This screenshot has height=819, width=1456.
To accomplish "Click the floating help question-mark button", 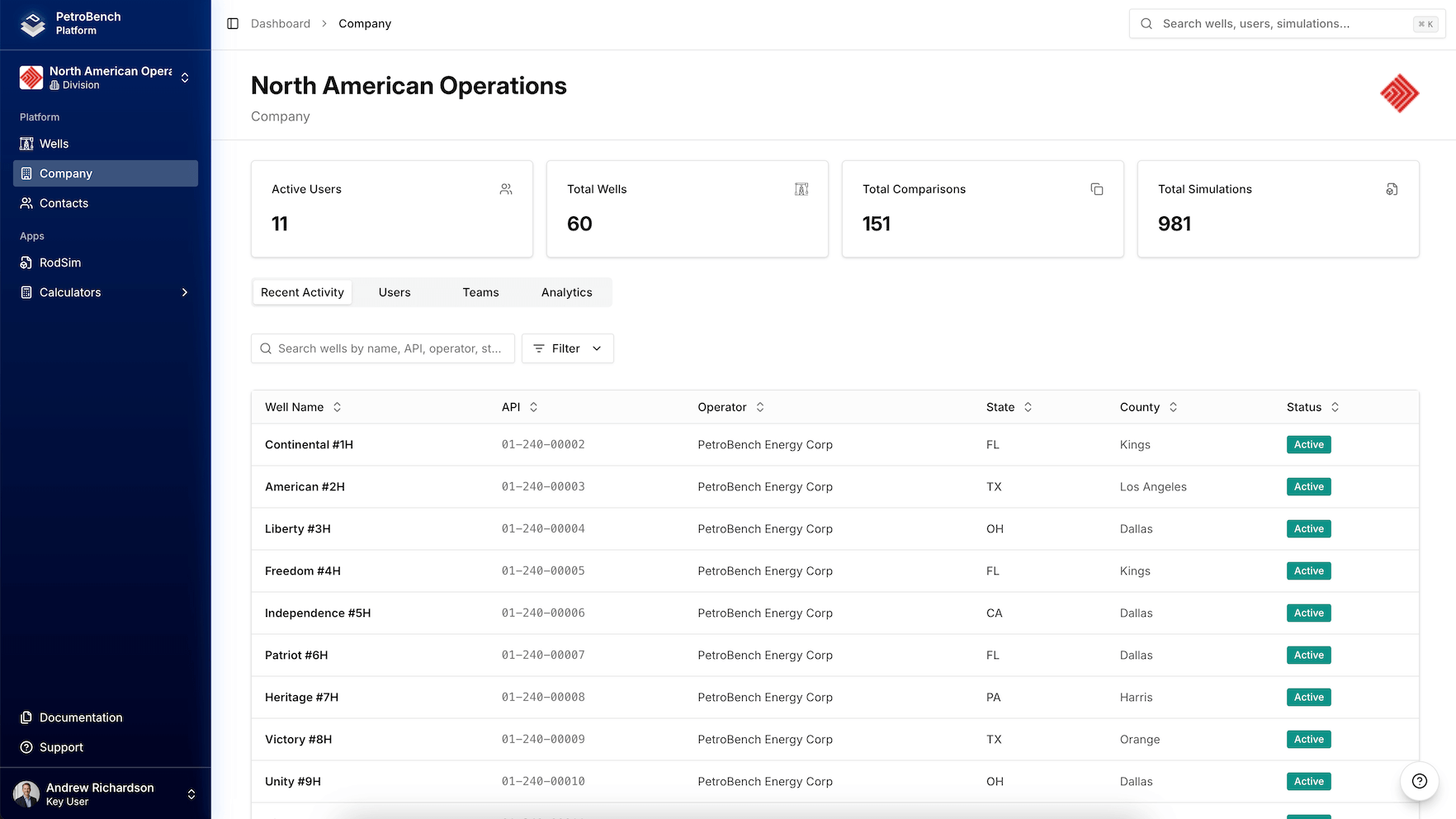I will [1419, 781].
